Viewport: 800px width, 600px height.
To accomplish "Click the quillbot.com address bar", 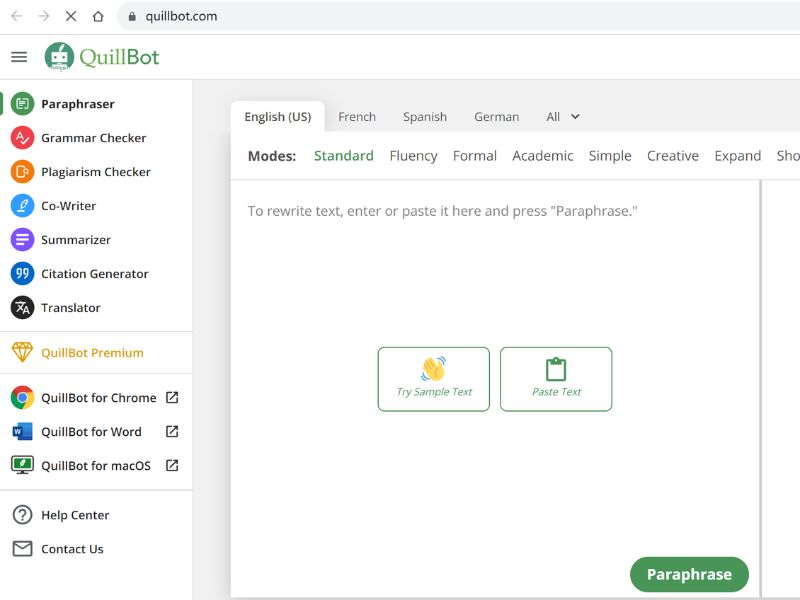I will tap(458, 16).
